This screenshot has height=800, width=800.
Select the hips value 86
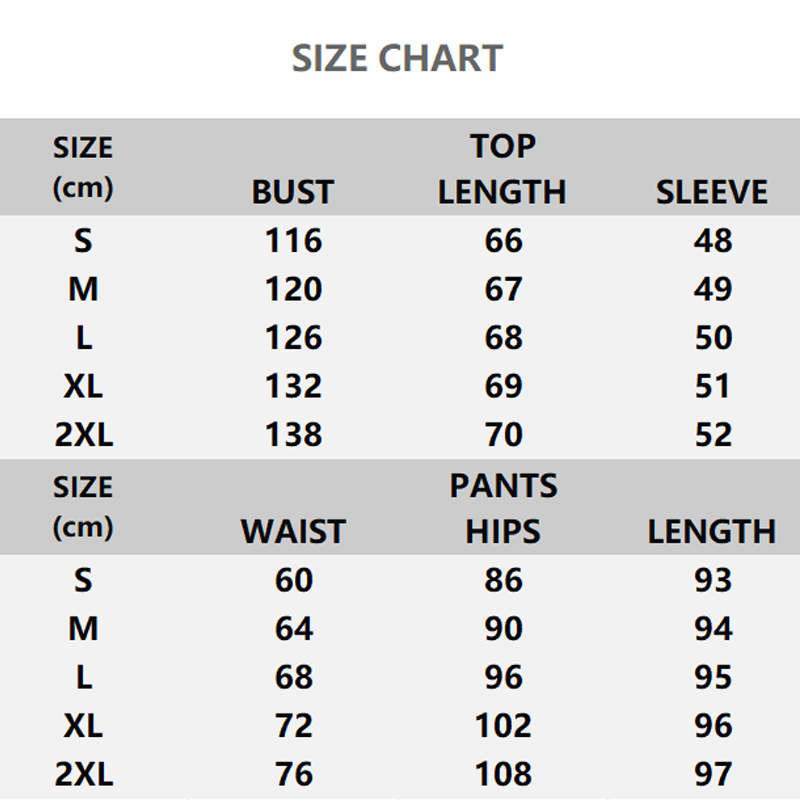click(503, 581)
